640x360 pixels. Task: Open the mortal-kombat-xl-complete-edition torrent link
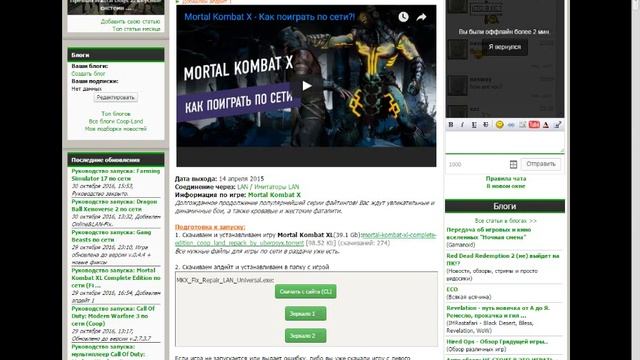[x=306, y=239]
